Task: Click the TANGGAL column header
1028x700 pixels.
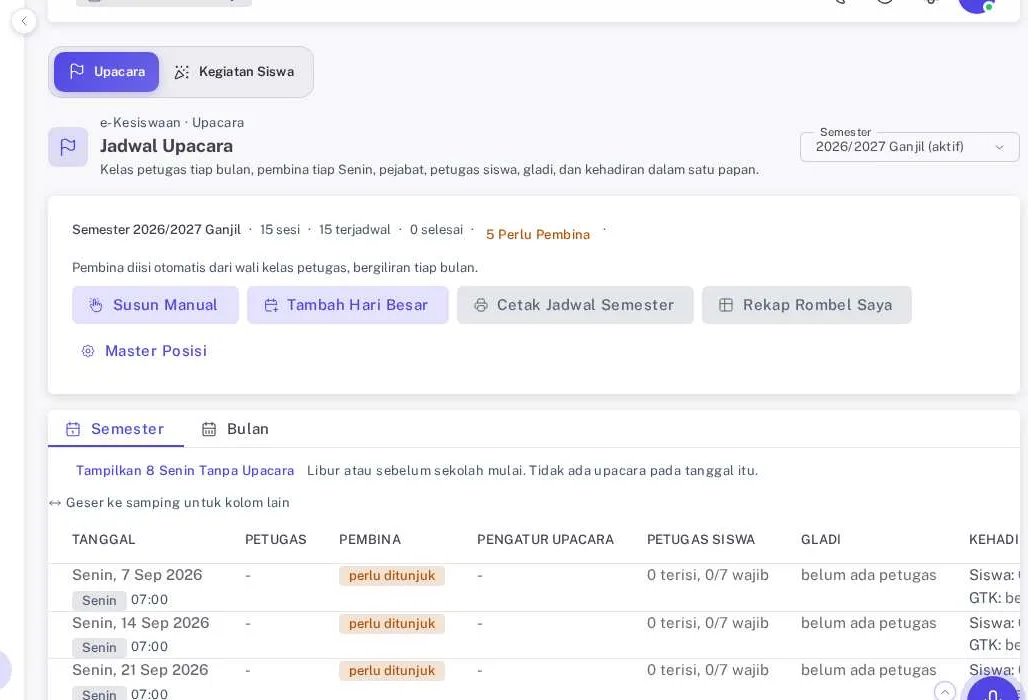Action: (x=104, y=539)
